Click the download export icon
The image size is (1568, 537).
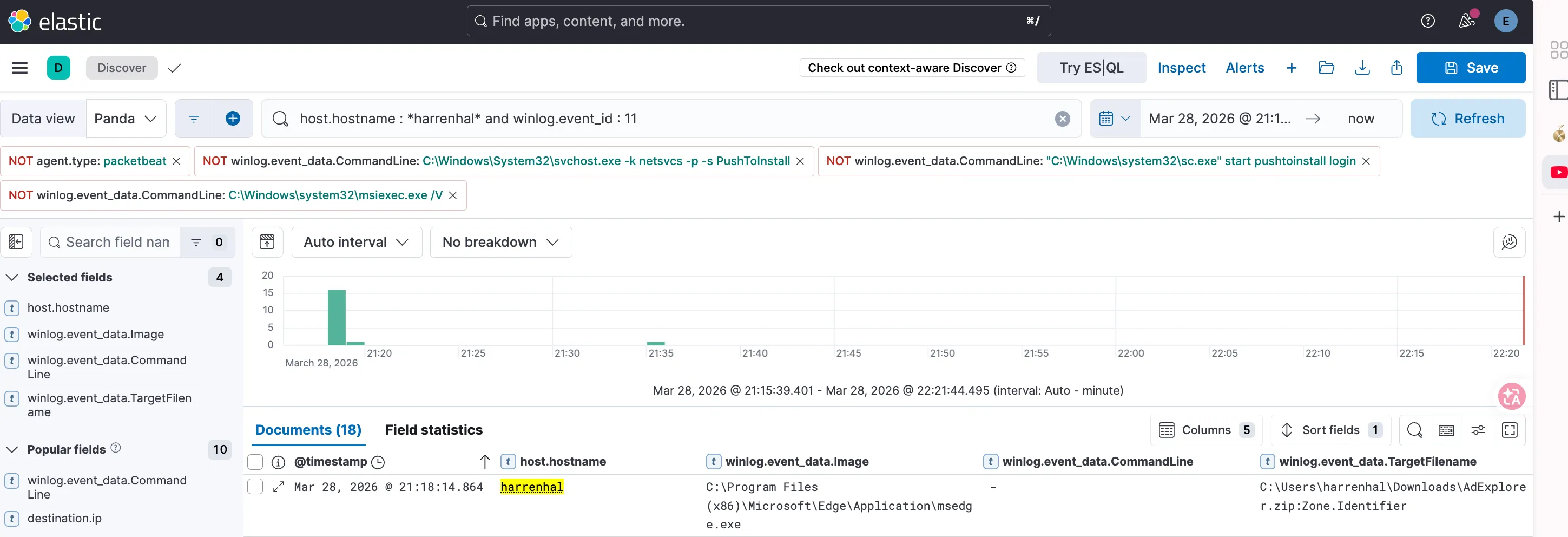pyautogui.click(x=1362, y=68)
